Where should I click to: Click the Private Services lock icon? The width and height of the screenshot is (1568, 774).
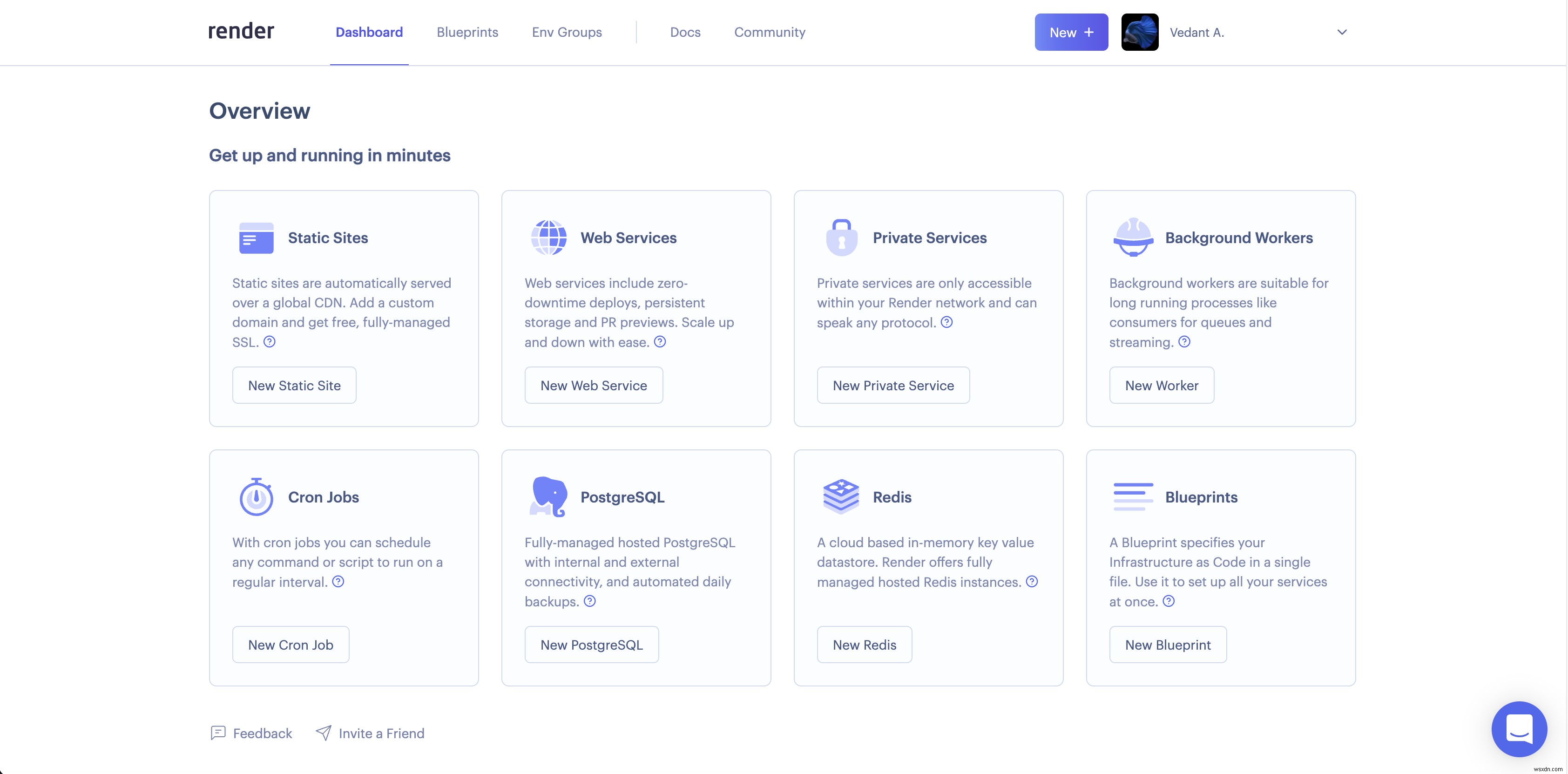840,237
